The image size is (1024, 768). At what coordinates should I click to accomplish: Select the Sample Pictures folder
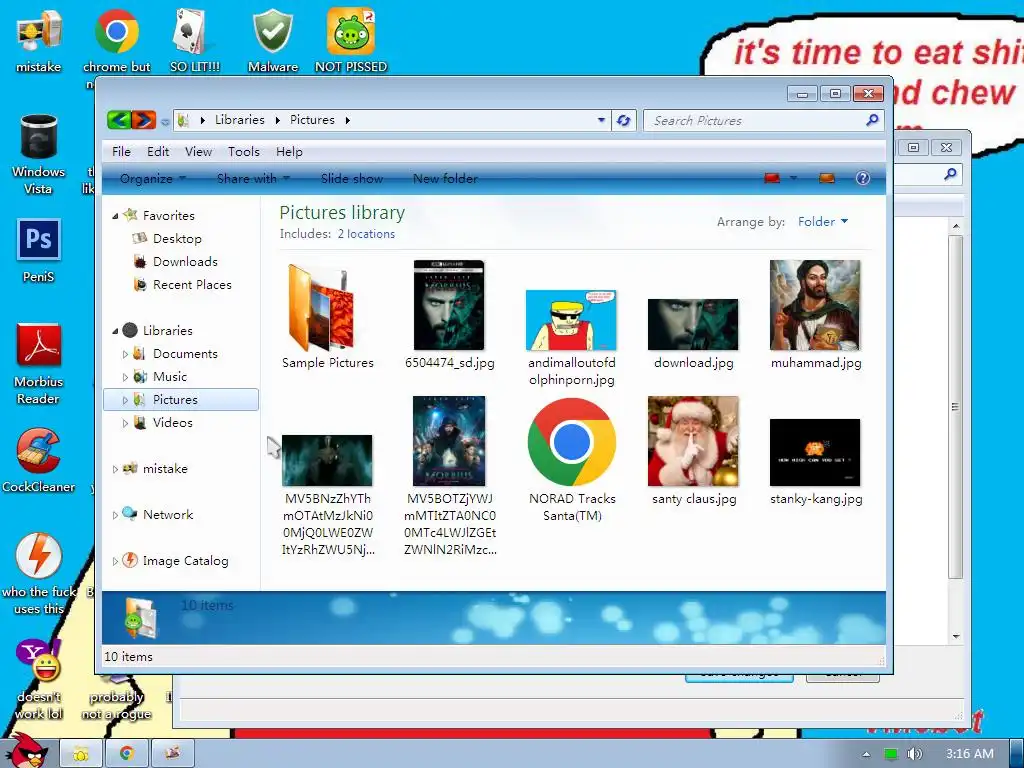click(328, 316)
